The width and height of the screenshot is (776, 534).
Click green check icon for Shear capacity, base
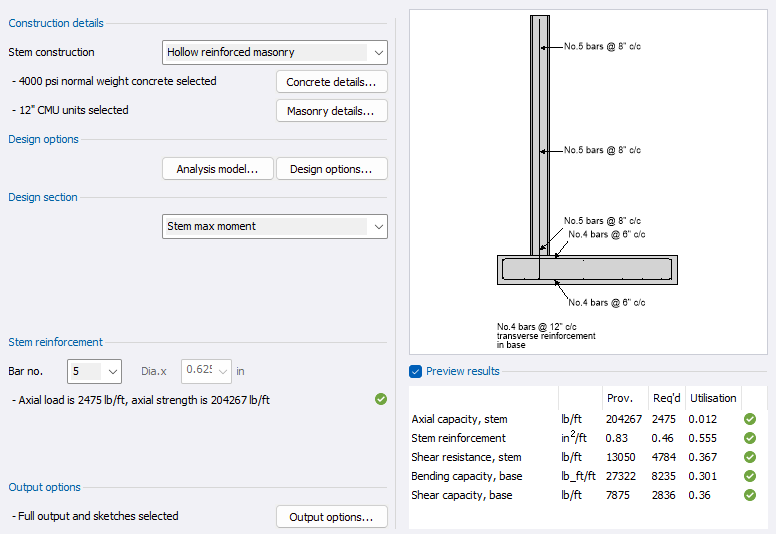pos(750,495)
